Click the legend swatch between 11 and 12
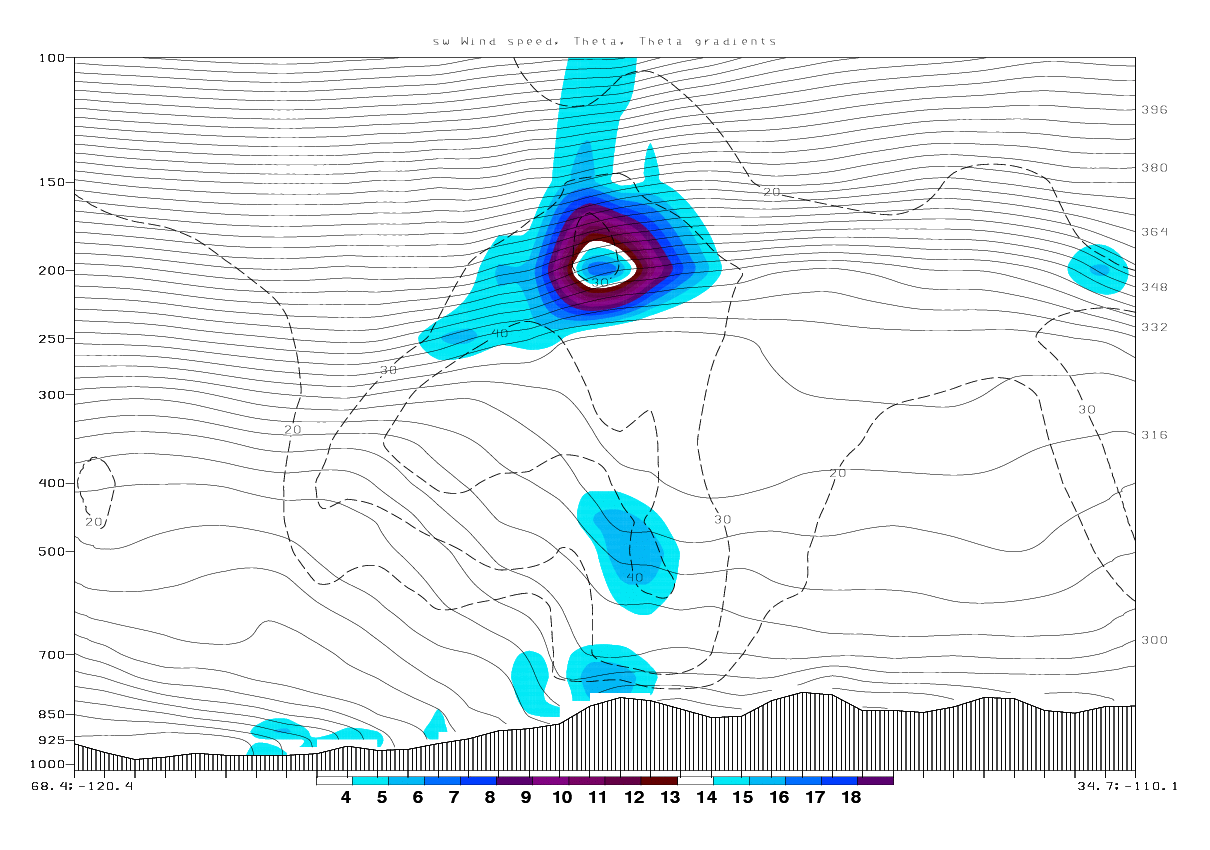Screen dimensions: 1210x850 point(622,780)
